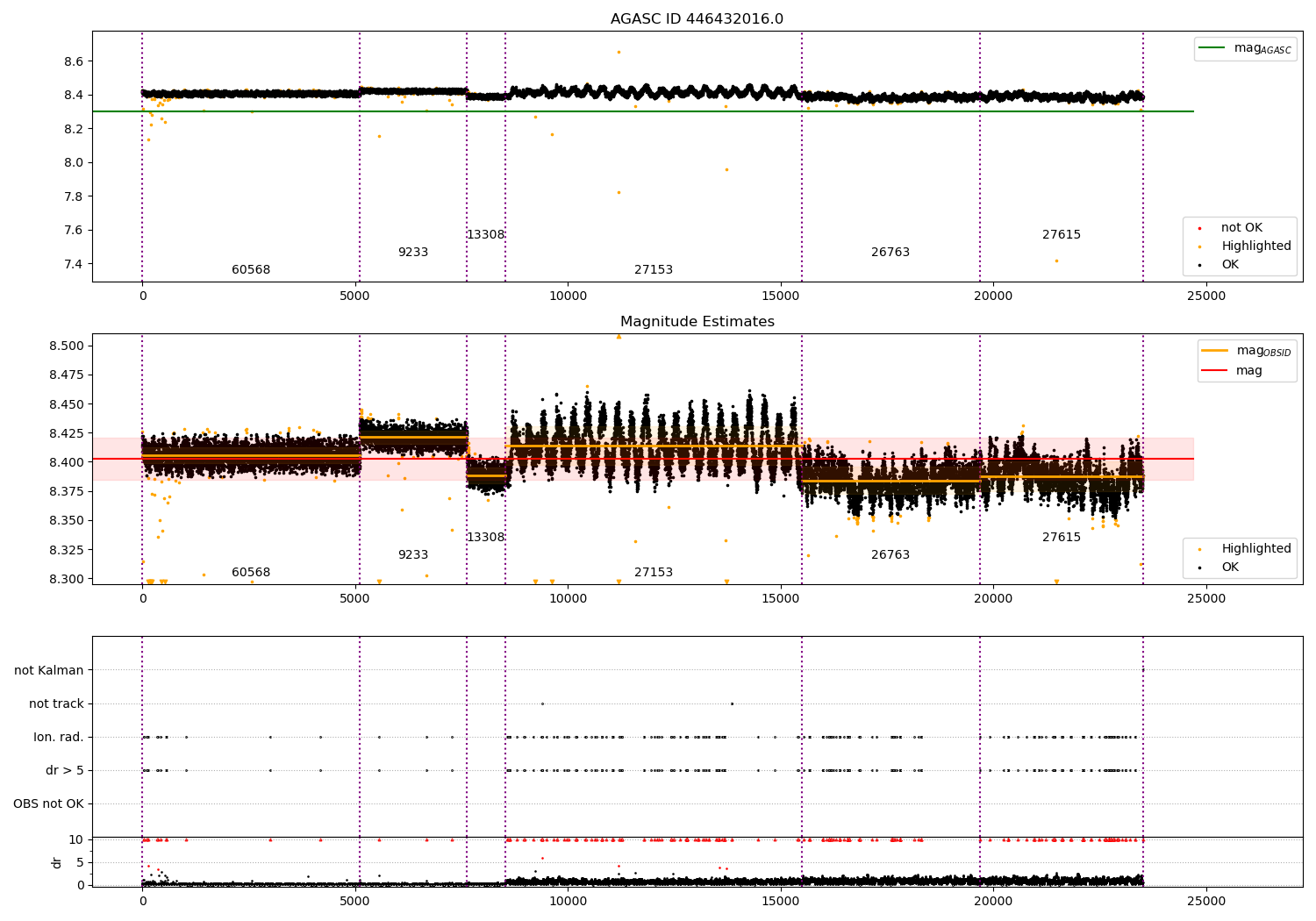Click the lowest orange outlier near 7.4 in top panel
This screenshot has width=1316, height=921.
pos(1056,261)
